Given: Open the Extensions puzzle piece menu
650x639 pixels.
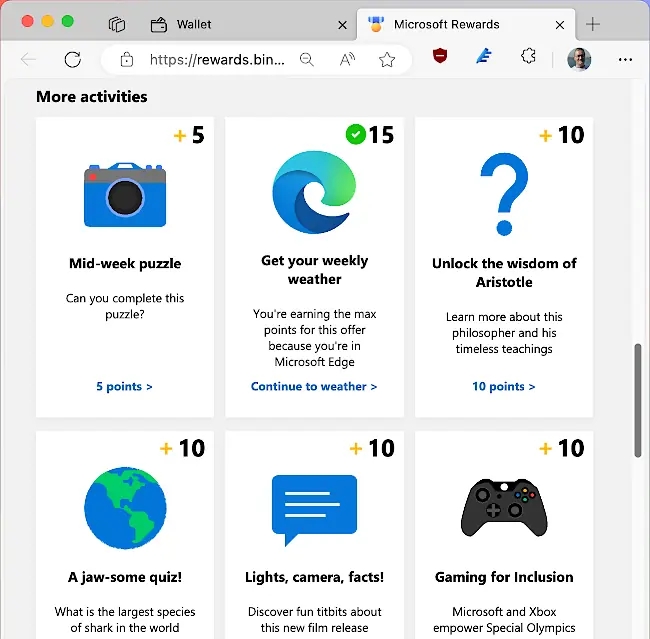Looking at the screenshot, I should [x=528, y=56].
